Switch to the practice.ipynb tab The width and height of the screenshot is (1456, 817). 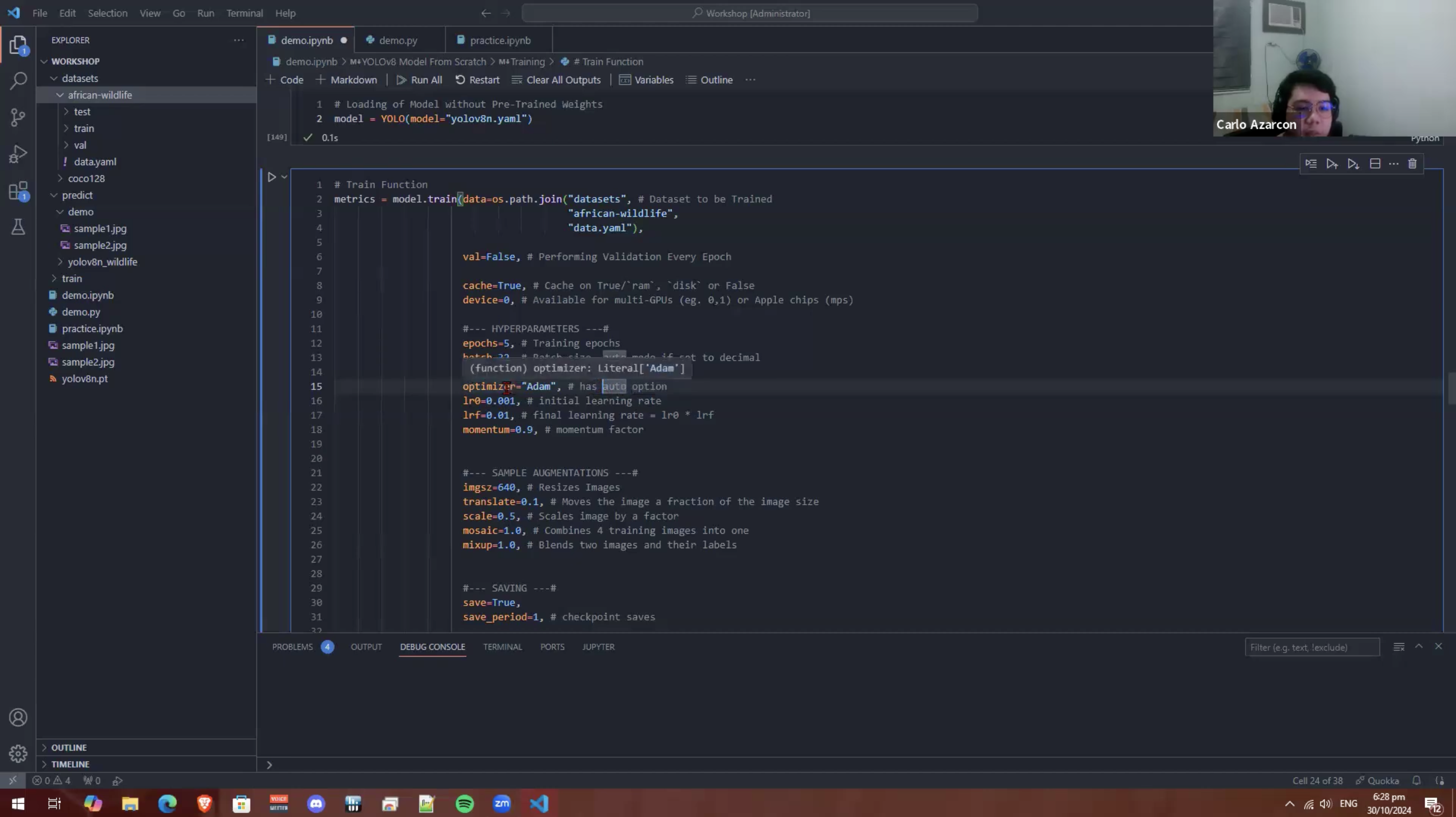[500, 40]
